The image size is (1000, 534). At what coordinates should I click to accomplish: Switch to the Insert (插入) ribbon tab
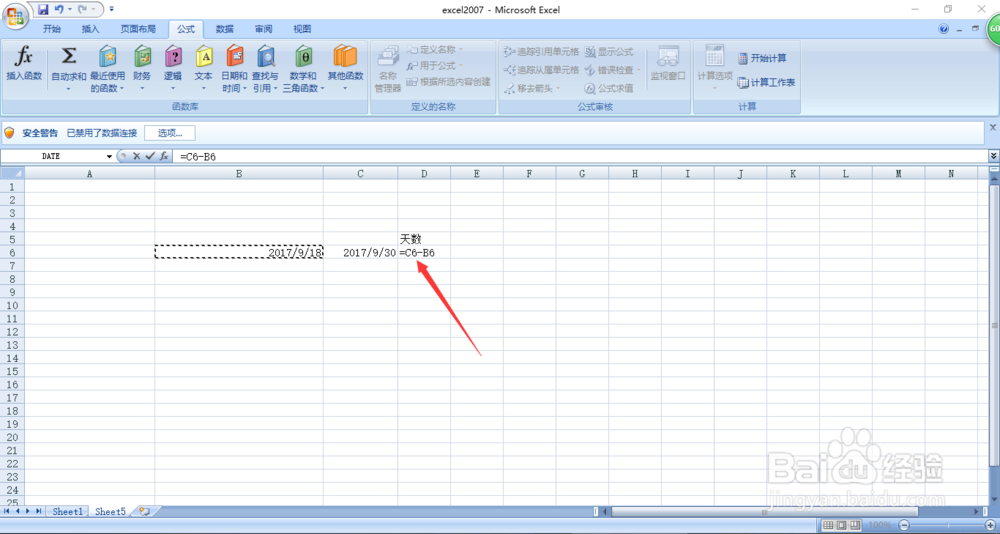pos(91,29)
